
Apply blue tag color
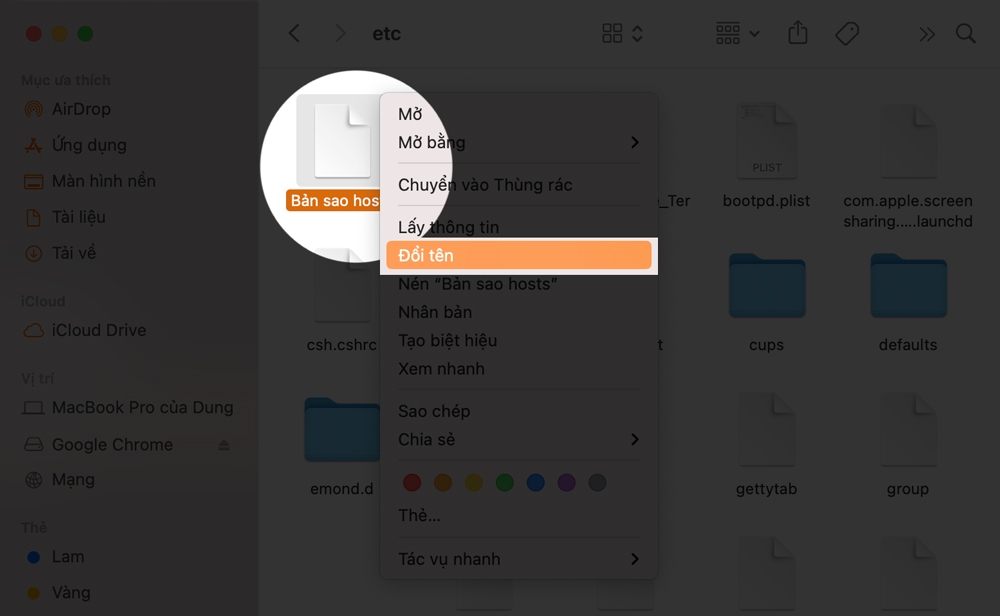pyautogui.click(x=536, y=483)
